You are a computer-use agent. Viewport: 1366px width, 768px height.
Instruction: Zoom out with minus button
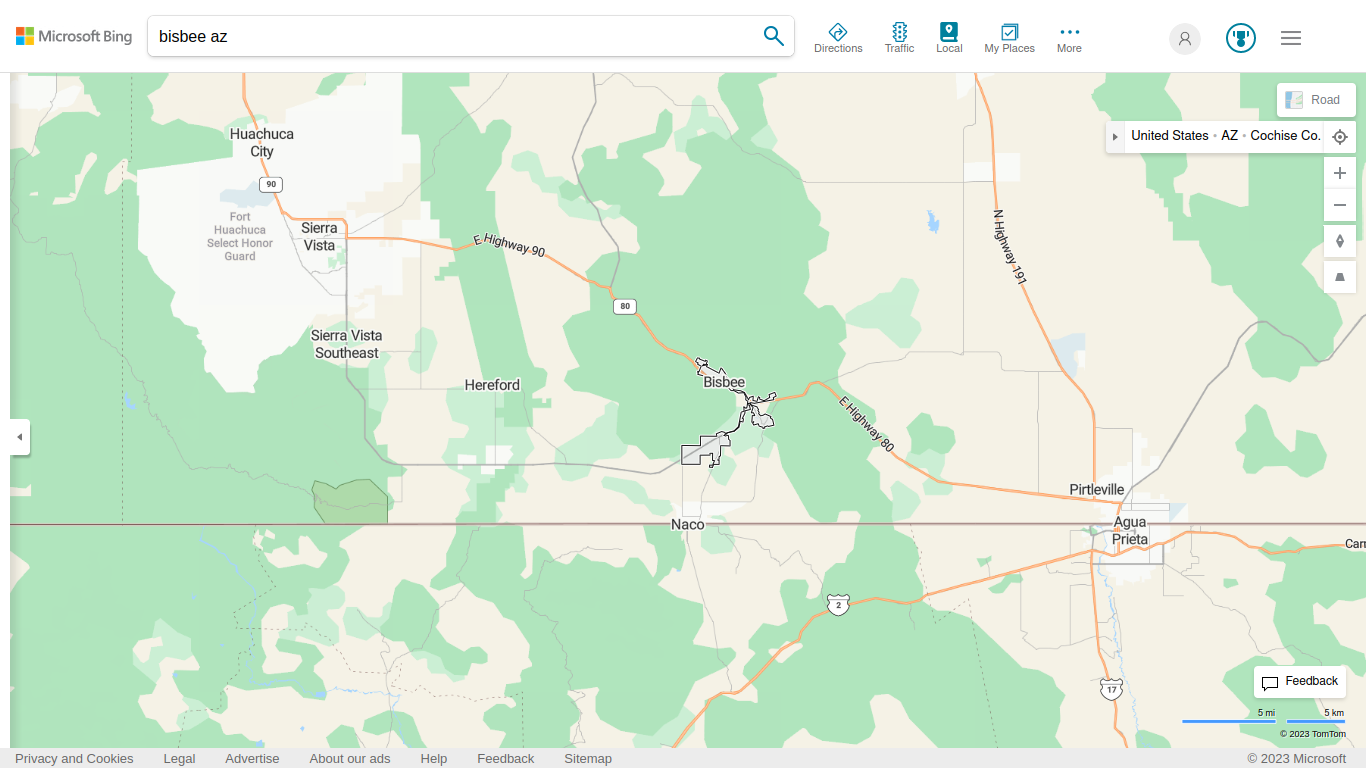pos(1340,206)
